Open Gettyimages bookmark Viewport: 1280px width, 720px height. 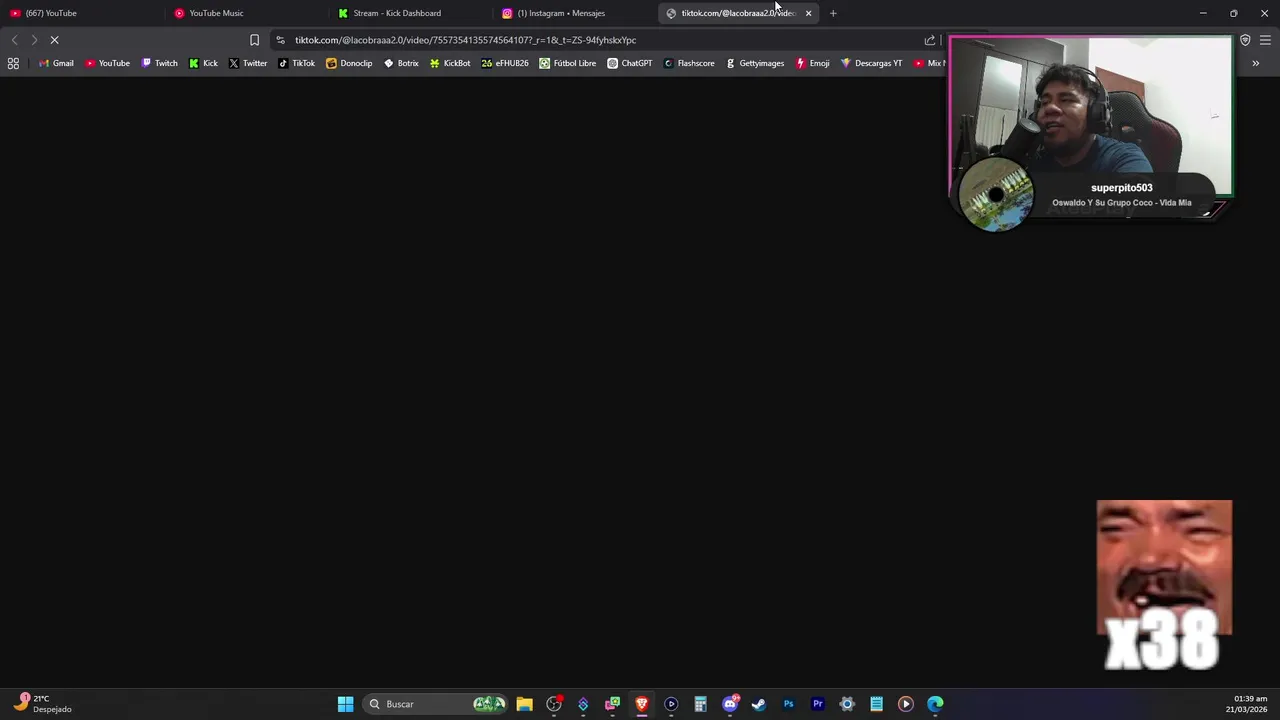[x=755, y=63]
